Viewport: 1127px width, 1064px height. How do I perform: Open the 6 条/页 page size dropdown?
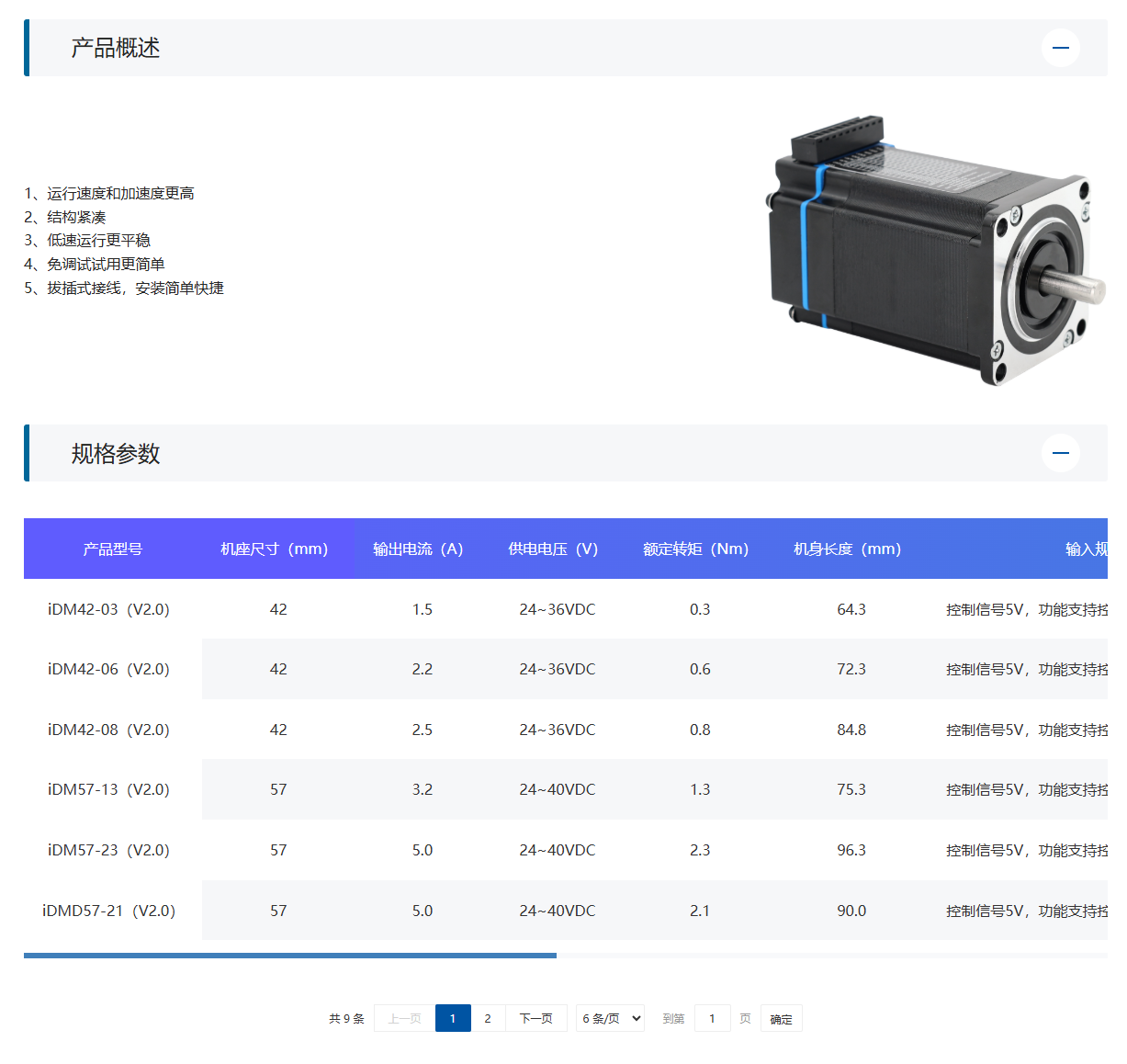tap(610, 1018)
